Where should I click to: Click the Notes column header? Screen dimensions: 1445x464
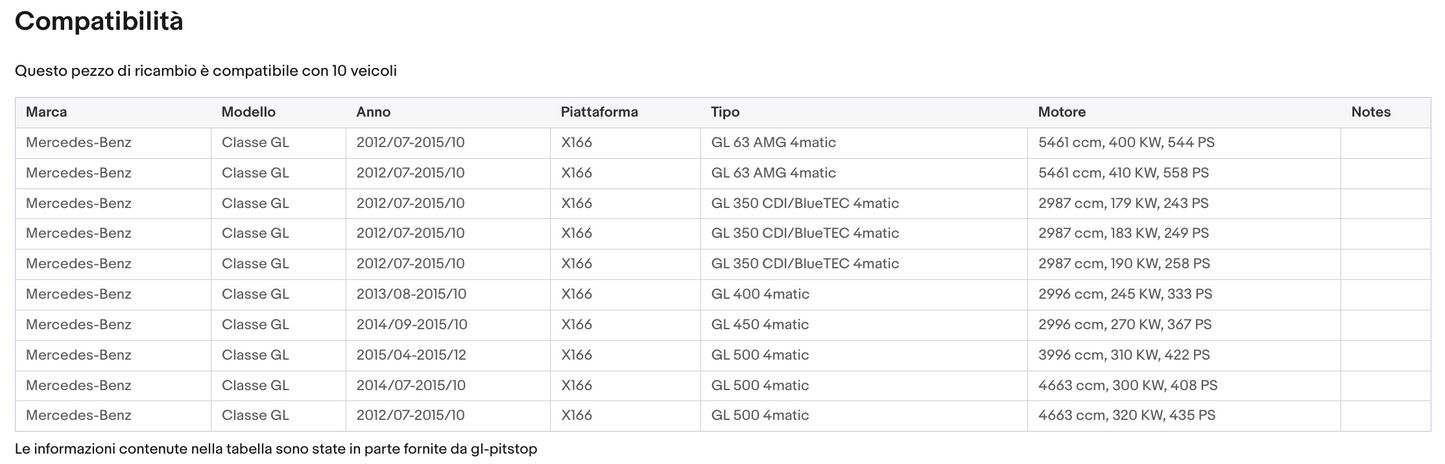tap(1370, 112)
